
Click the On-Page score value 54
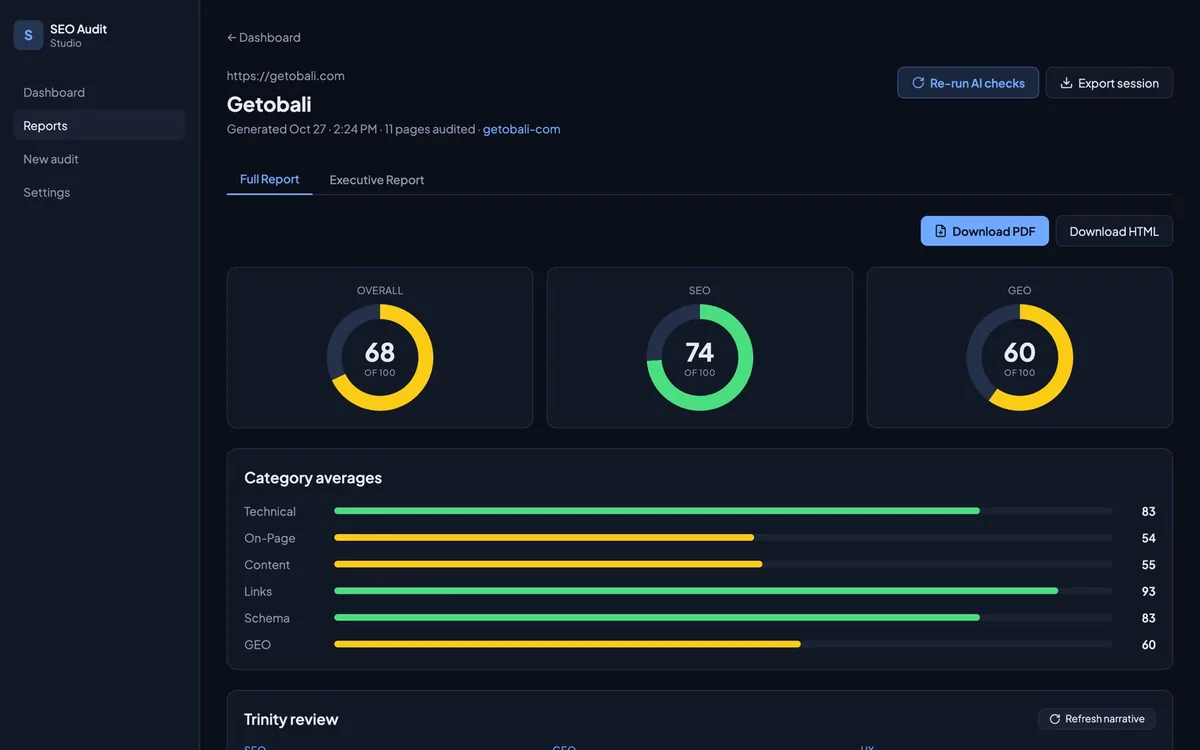click(1148, 538)
